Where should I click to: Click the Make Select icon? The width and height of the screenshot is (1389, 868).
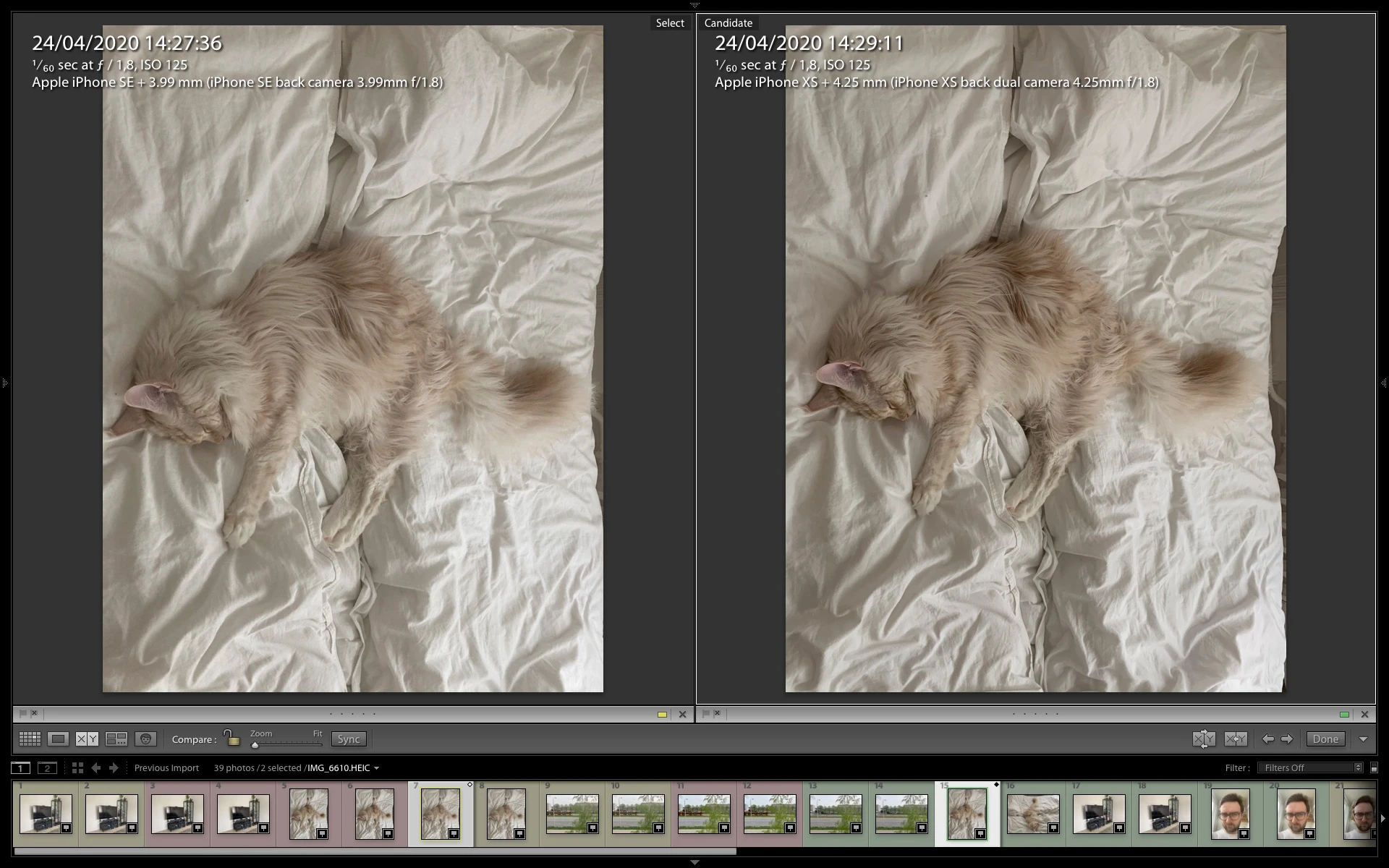point(1236,739)
